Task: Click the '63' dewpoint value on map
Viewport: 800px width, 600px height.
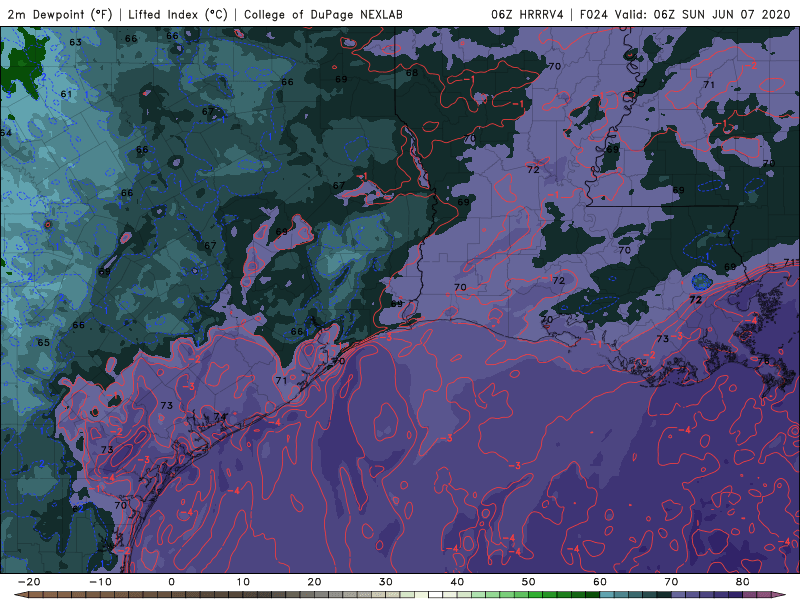Action: tap(76, 42)
